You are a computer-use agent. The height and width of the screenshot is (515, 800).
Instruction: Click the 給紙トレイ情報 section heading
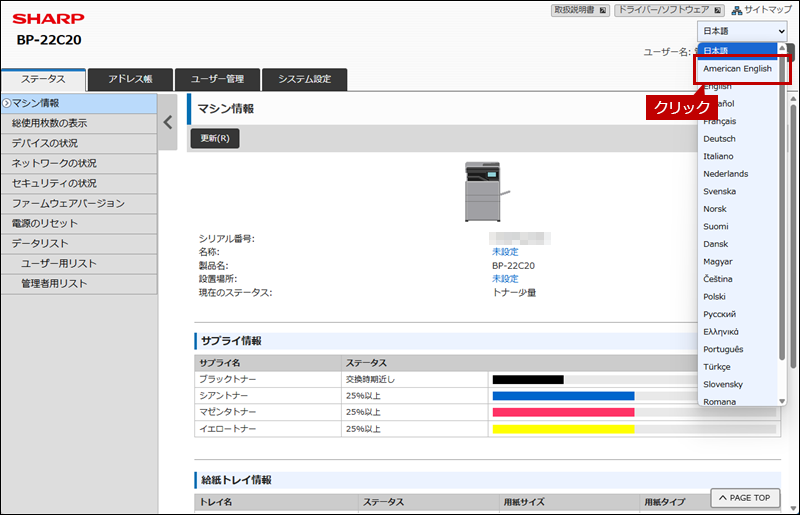coord(236,480)
